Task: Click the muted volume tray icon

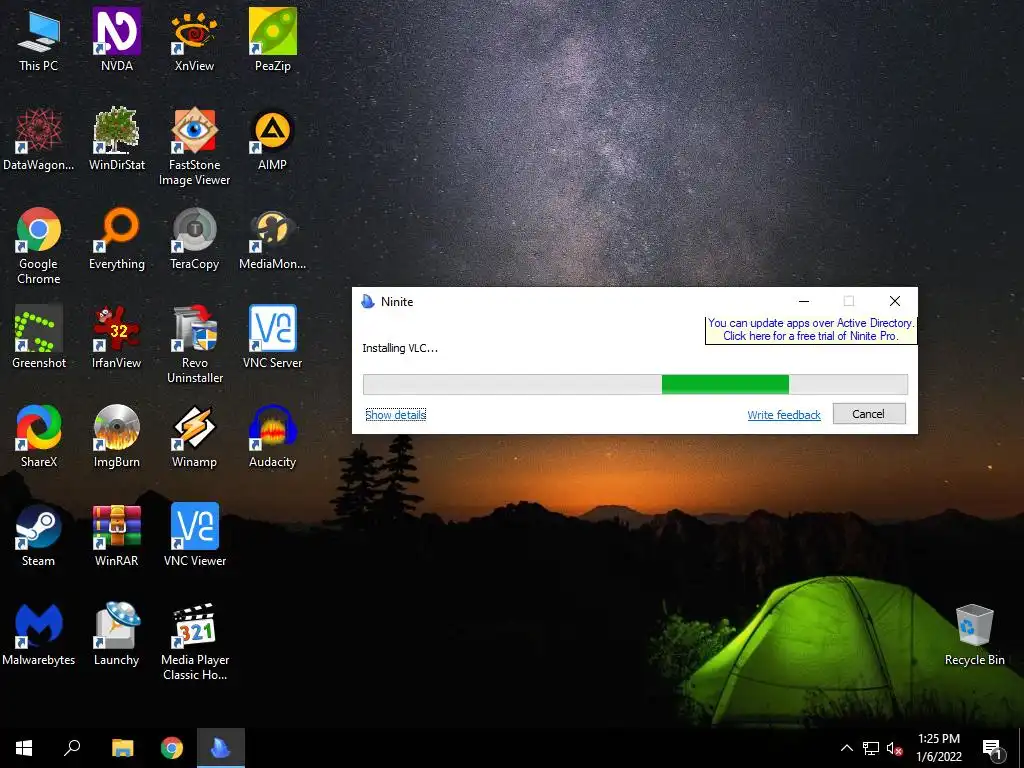Action: [894, 748]
